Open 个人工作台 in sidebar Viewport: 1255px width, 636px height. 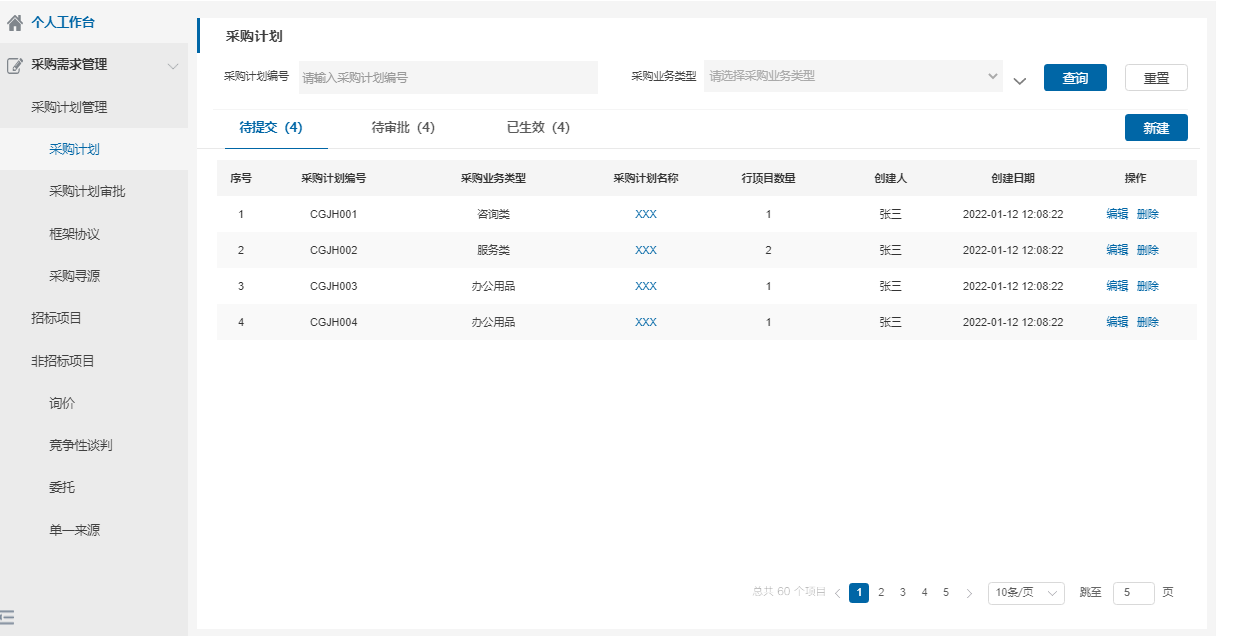tap(63, 22)
